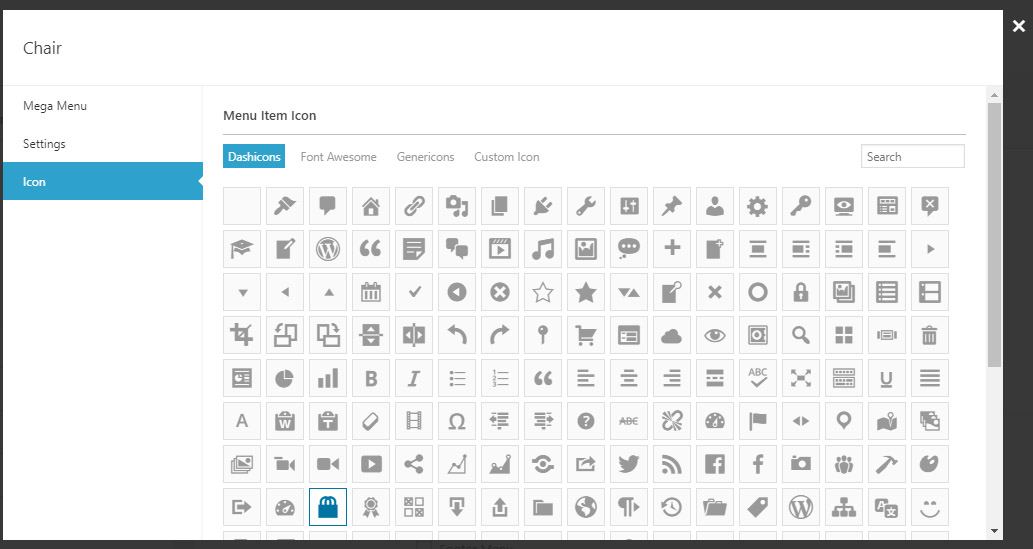Open the Settings section in sidebar

coord(44,144)
